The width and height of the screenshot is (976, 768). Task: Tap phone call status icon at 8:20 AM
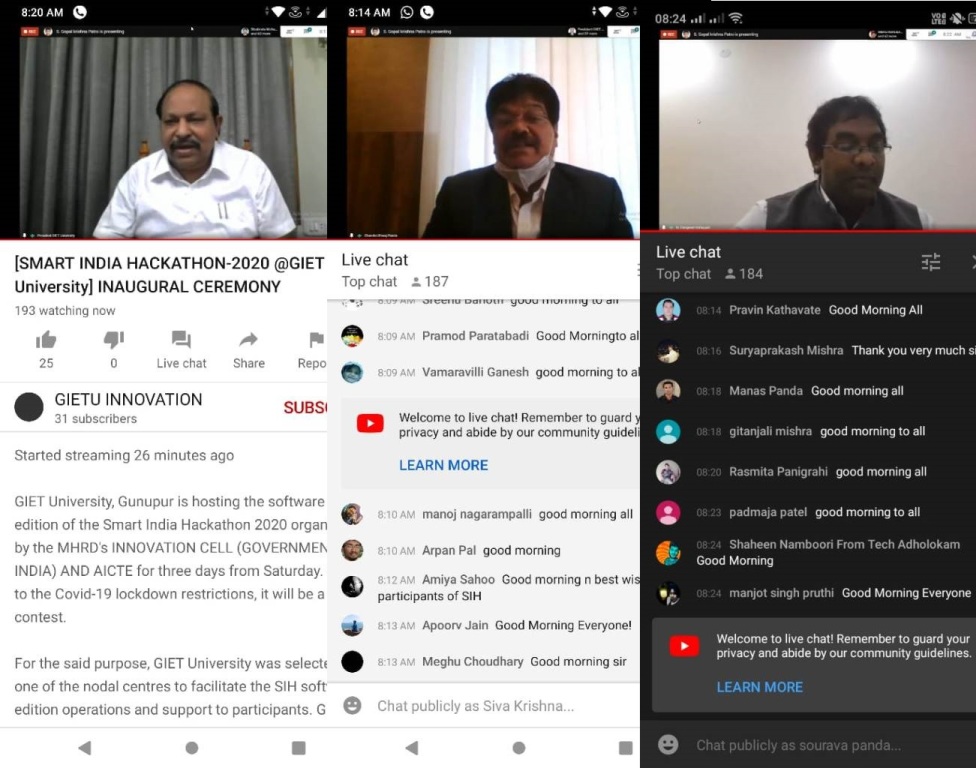(80, 12)
